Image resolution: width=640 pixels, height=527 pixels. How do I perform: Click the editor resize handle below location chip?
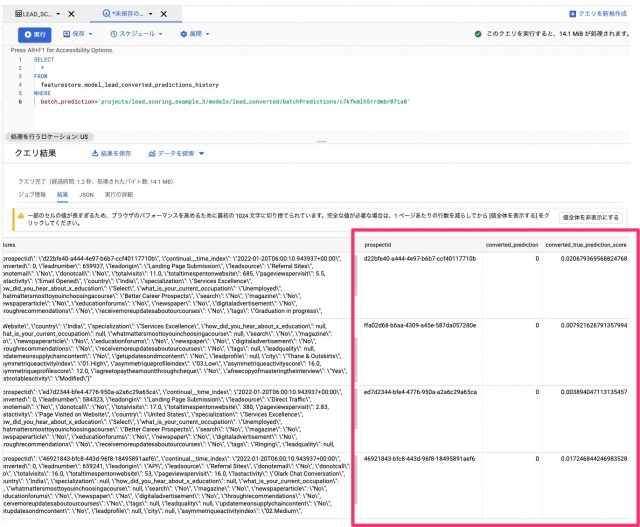pyautogui.click(x=322, y=141)
